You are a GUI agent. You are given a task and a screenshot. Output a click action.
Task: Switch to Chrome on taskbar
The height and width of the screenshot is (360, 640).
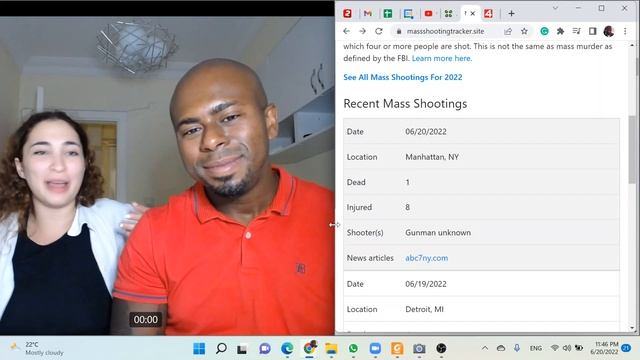pos(309,348)
